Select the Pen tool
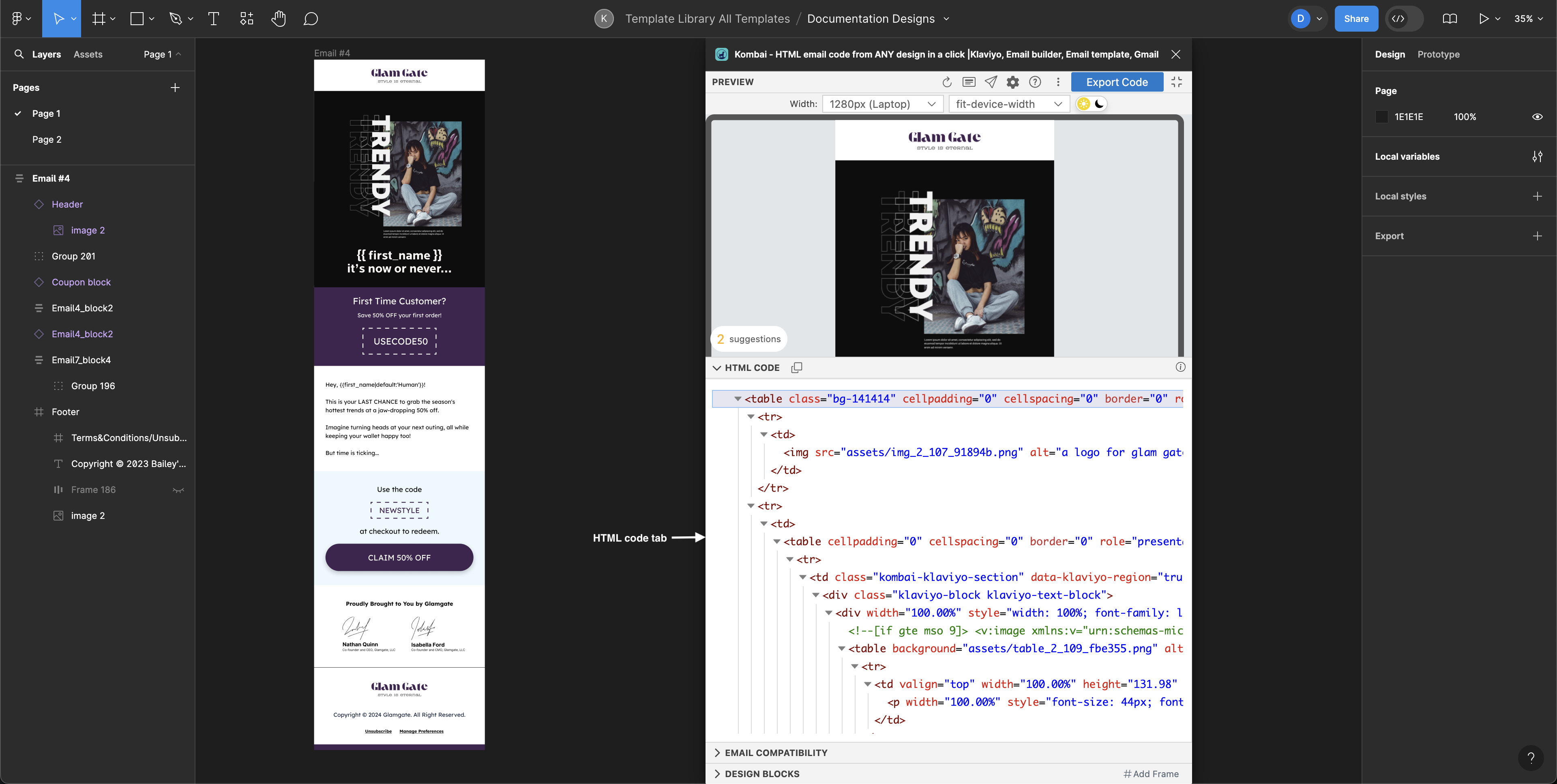Image resolution: width=1557 pixels, height=784 pixels. [176, 19]
